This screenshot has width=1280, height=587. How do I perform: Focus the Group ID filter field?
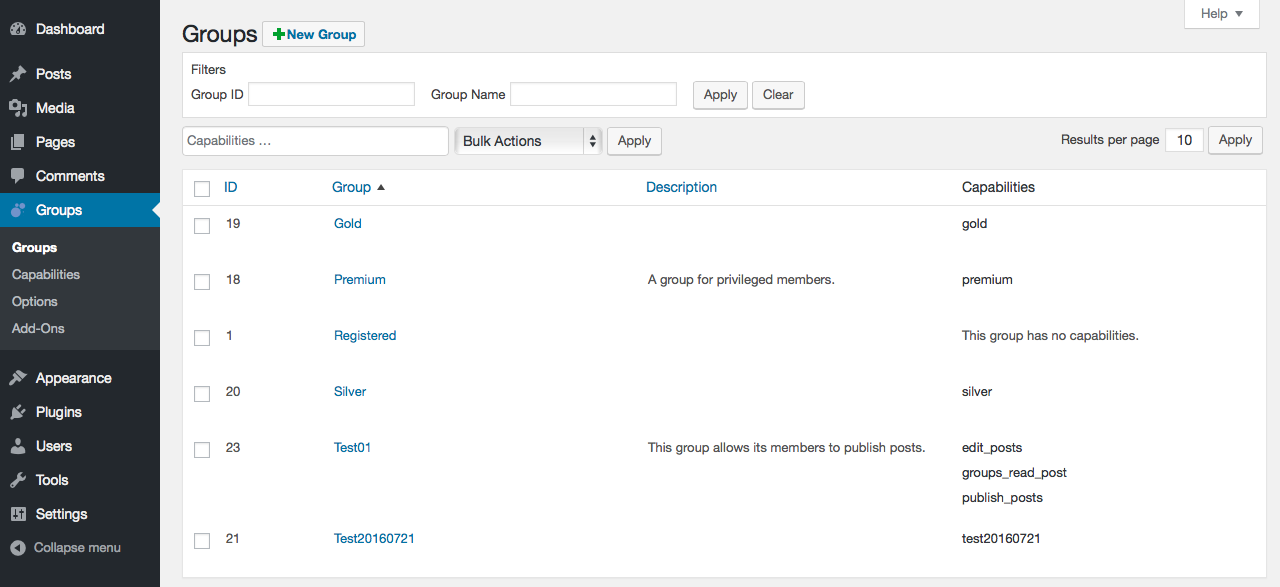click(331, 94)
